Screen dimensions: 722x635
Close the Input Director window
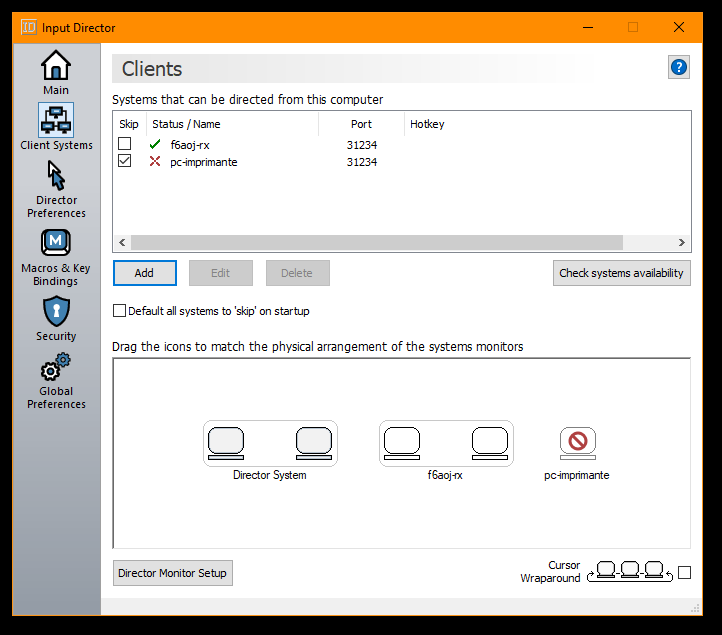tap(679, 28)
